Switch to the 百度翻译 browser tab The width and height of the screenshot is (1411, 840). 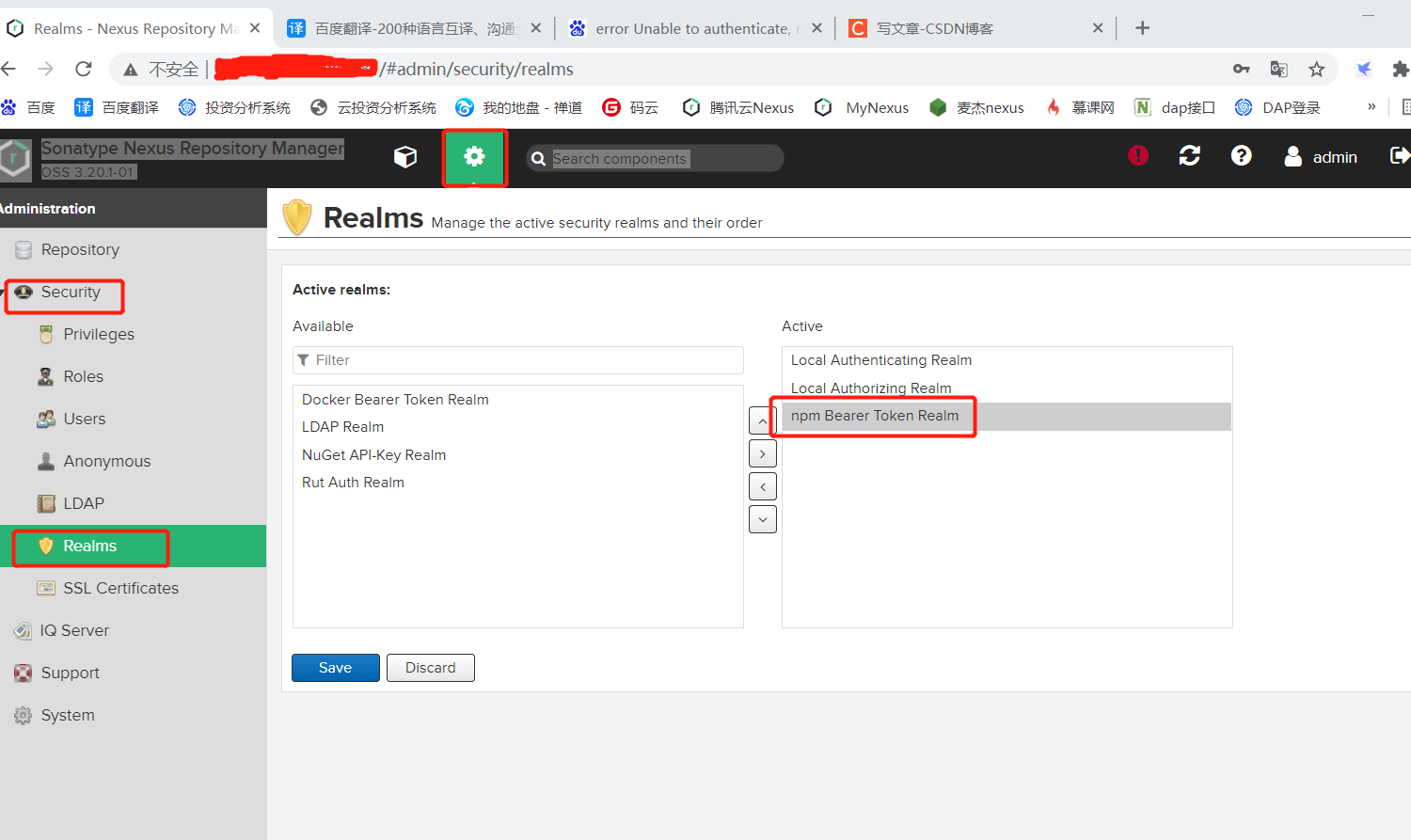pyautogui.click(x=414, y=28)
